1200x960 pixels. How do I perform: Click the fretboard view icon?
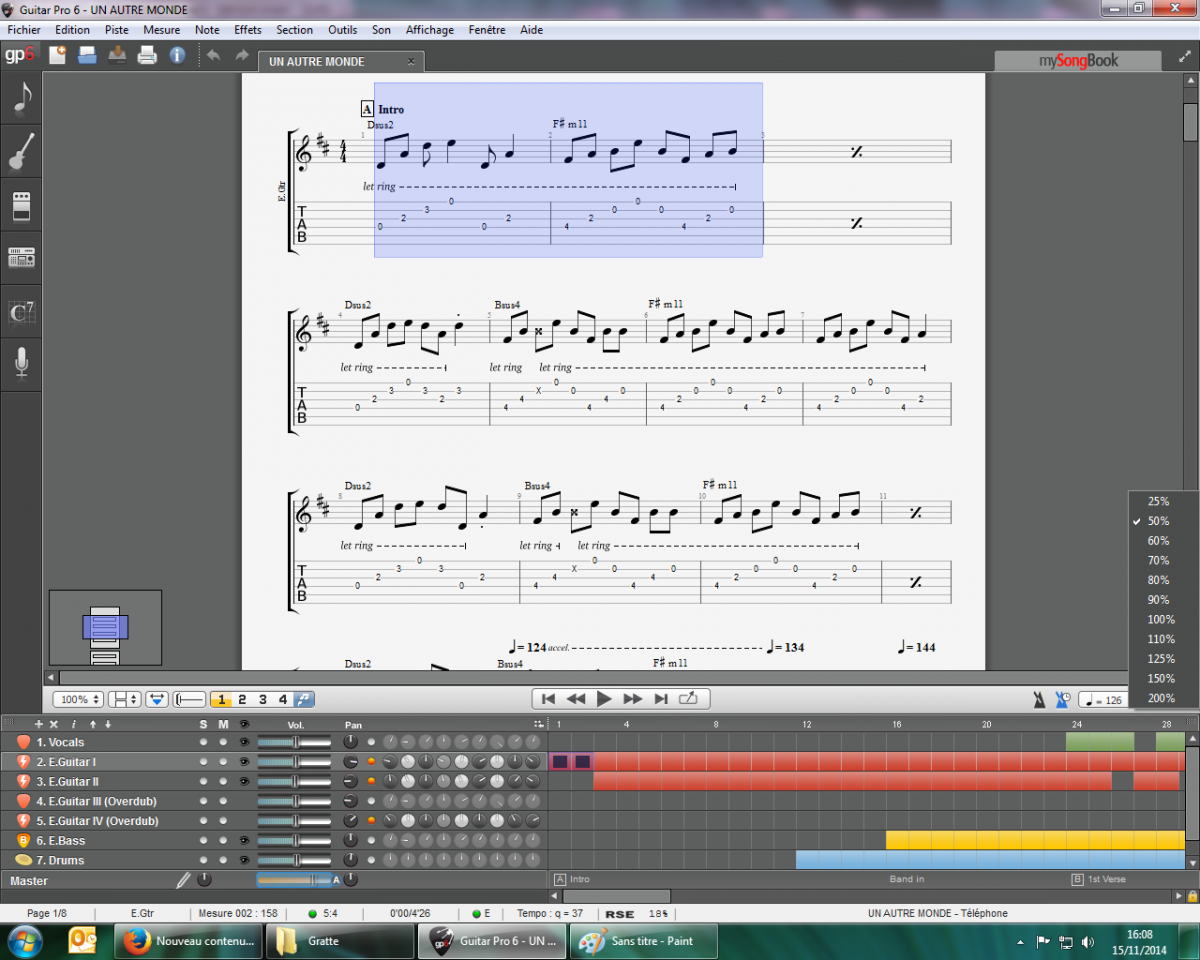pos(189,699)
